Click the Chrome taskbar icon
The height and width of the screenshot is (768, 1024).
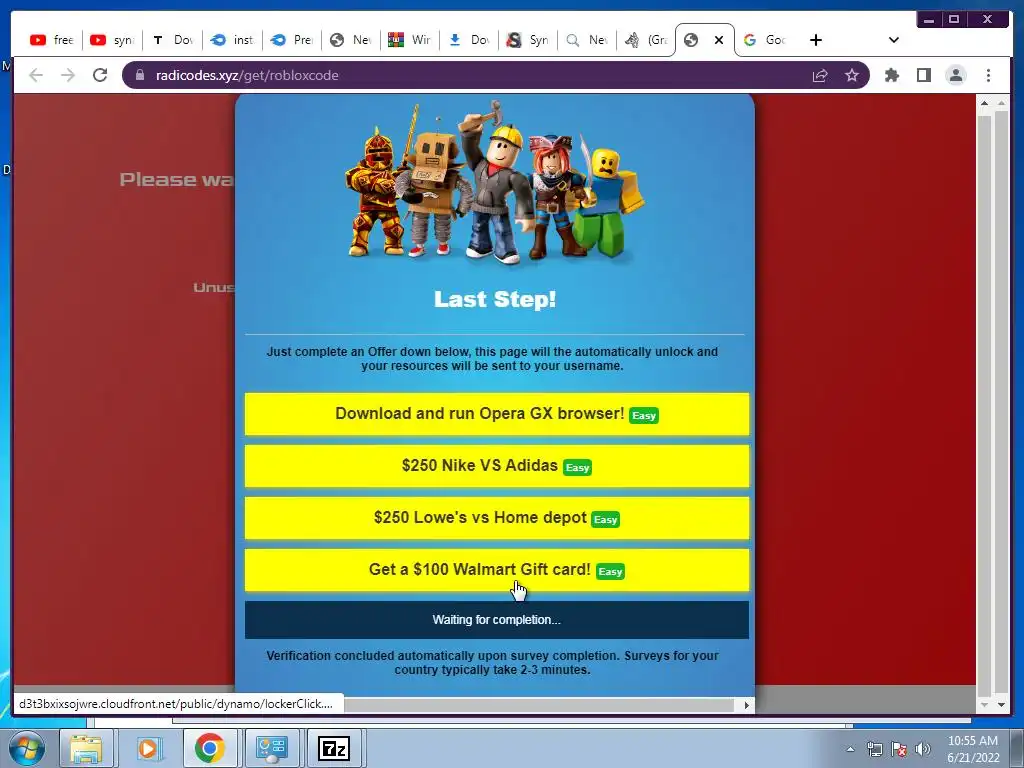click(210, 748)
